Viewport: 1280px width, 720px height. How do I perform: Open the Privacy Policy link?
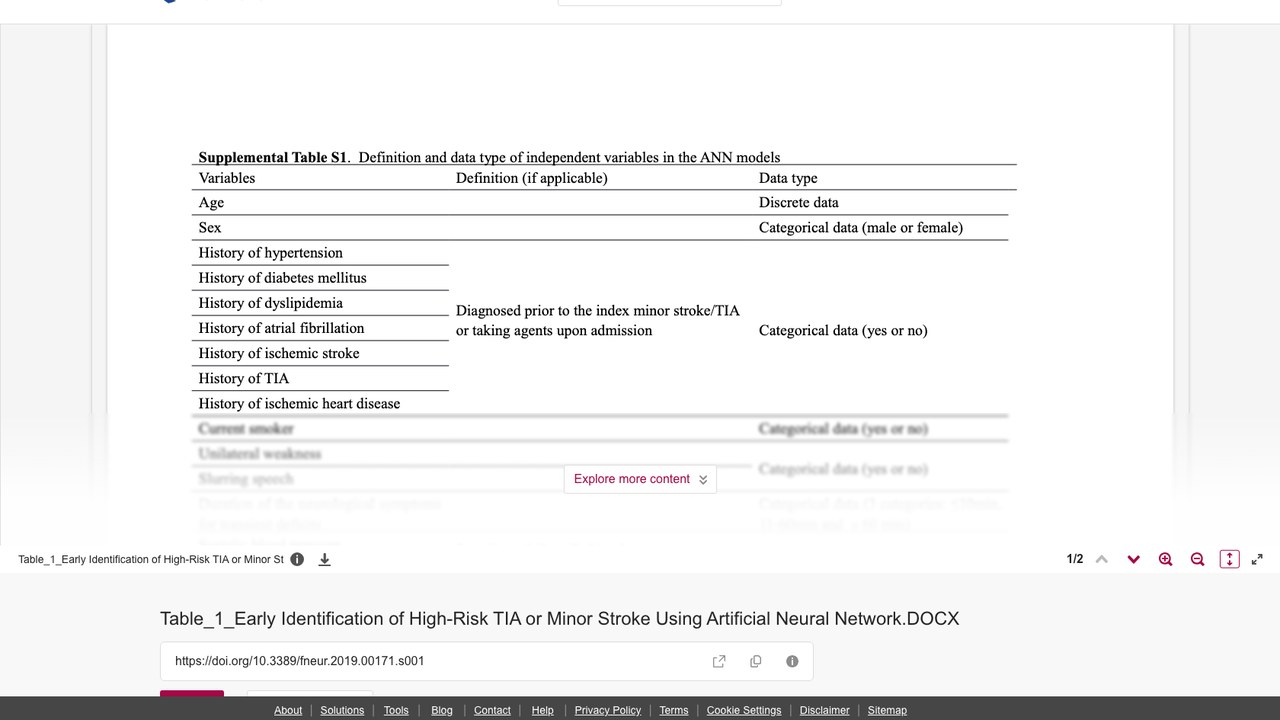click(608, 710)
